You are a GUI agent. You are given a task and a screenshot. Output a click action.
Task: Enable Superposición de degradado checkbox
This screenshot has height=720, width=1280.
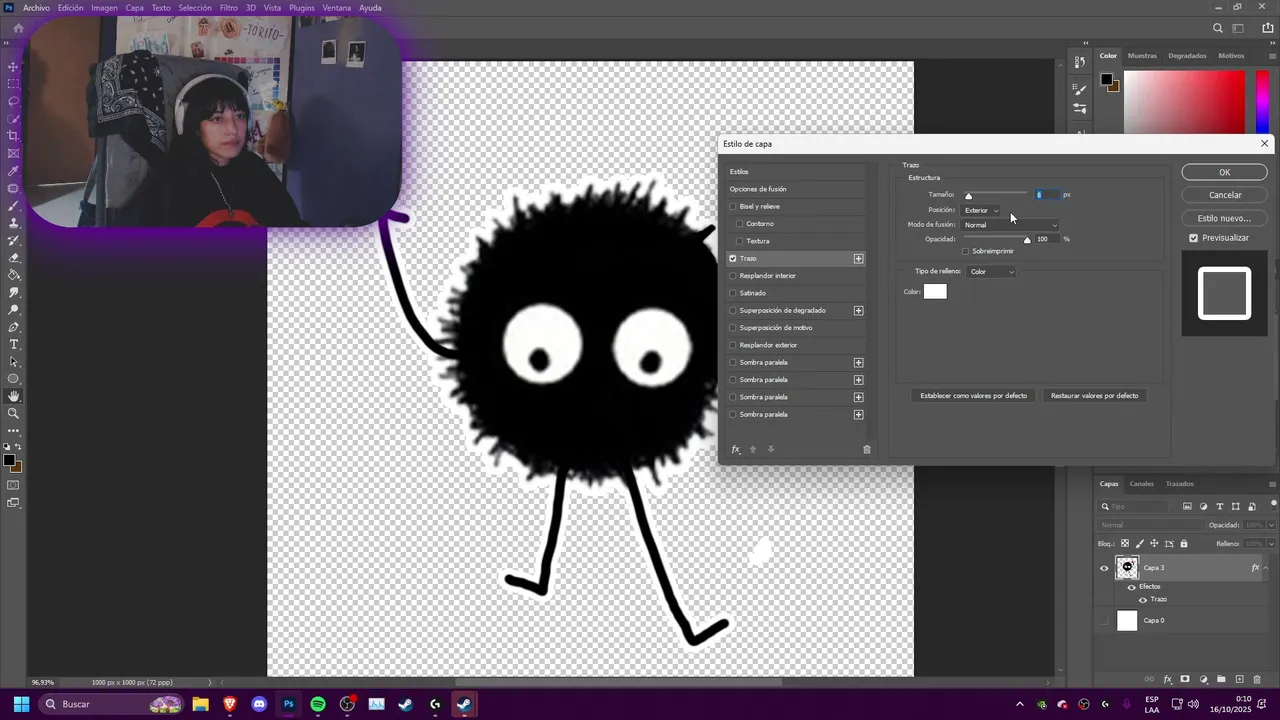[733, 311]
